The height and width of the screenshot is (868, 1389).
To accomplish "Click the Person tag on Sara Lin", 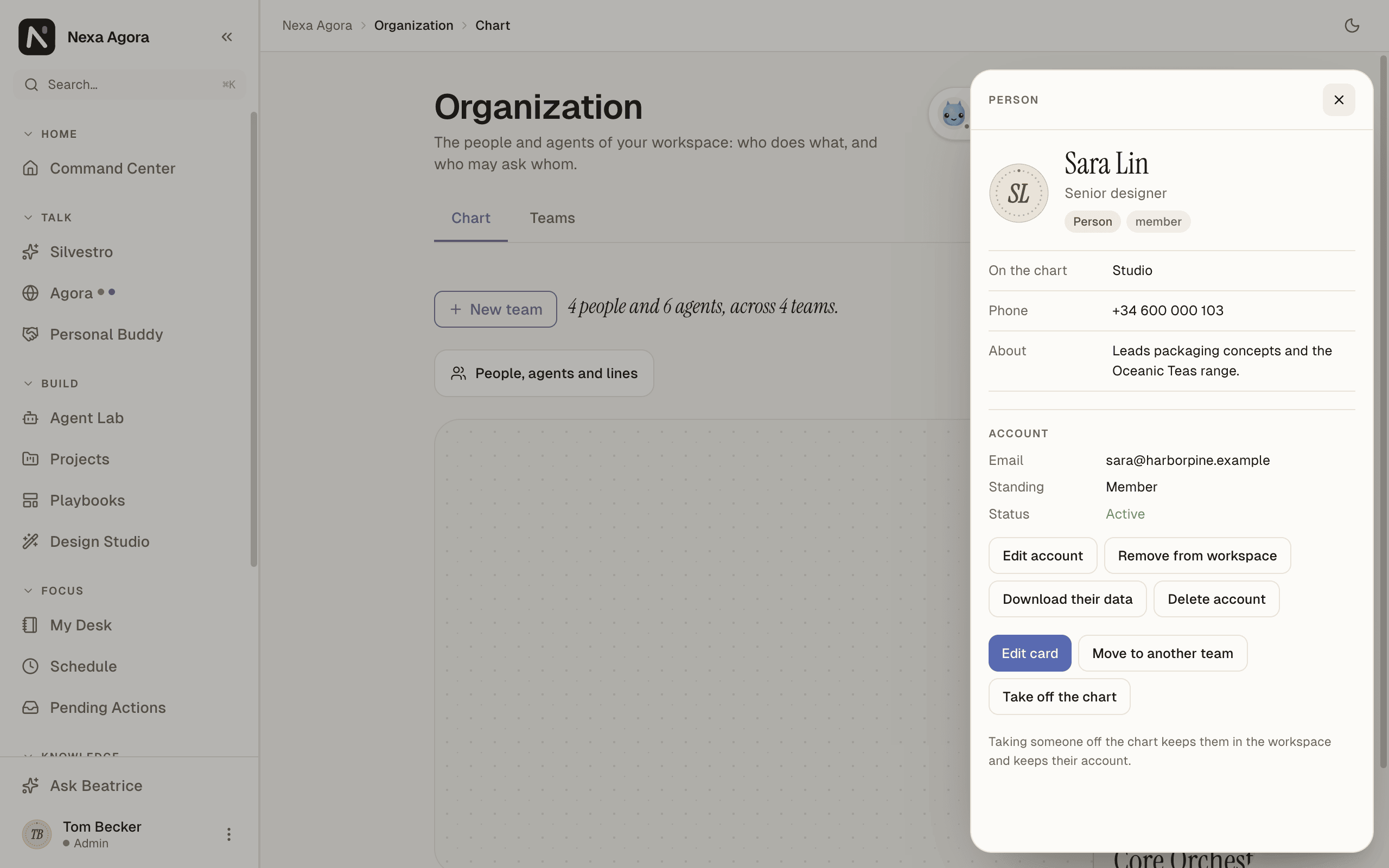I will pyautogui.click(x=1092, y=221).
